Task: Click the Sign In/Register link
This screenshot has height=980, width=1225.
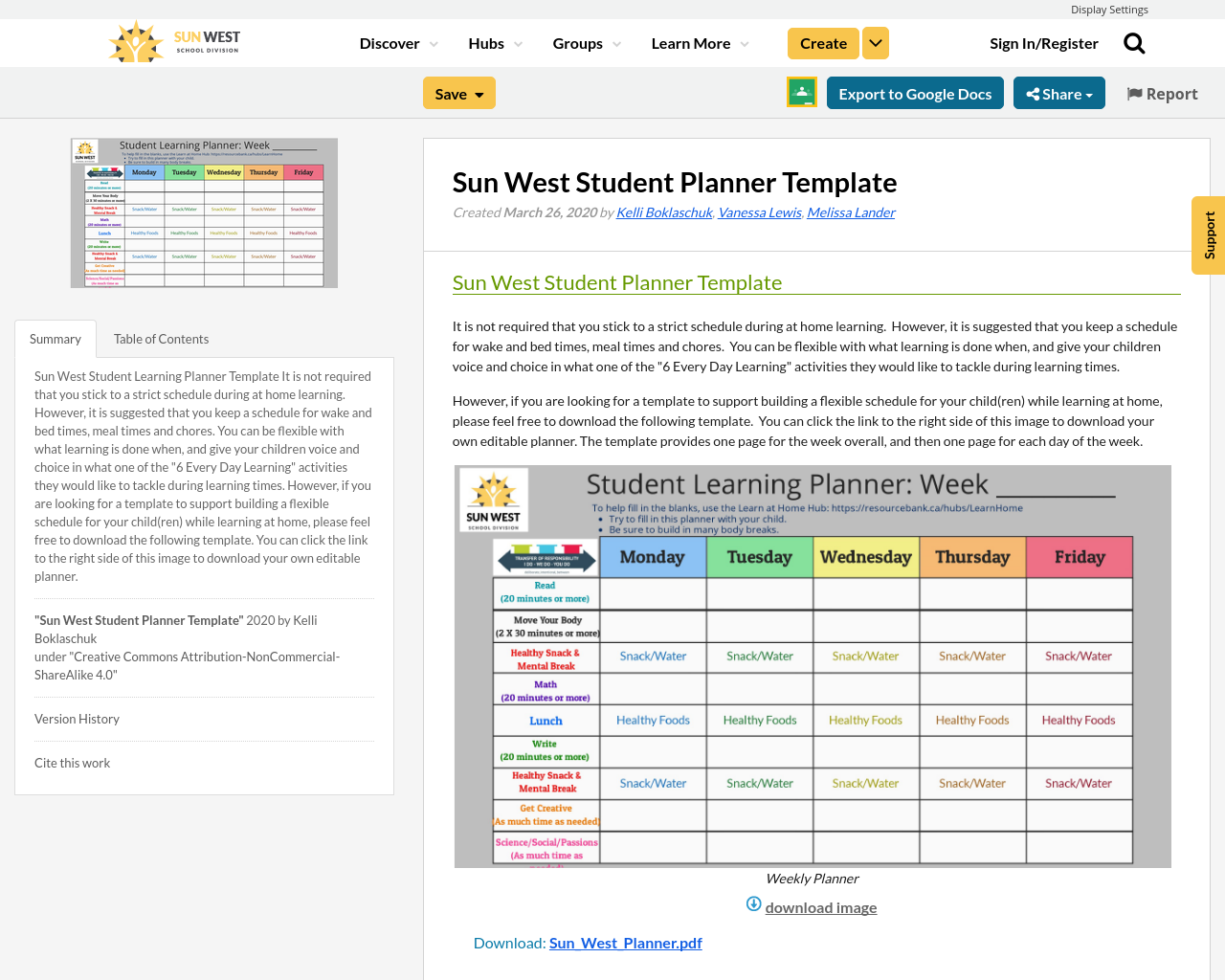Action: (1044, 42)
